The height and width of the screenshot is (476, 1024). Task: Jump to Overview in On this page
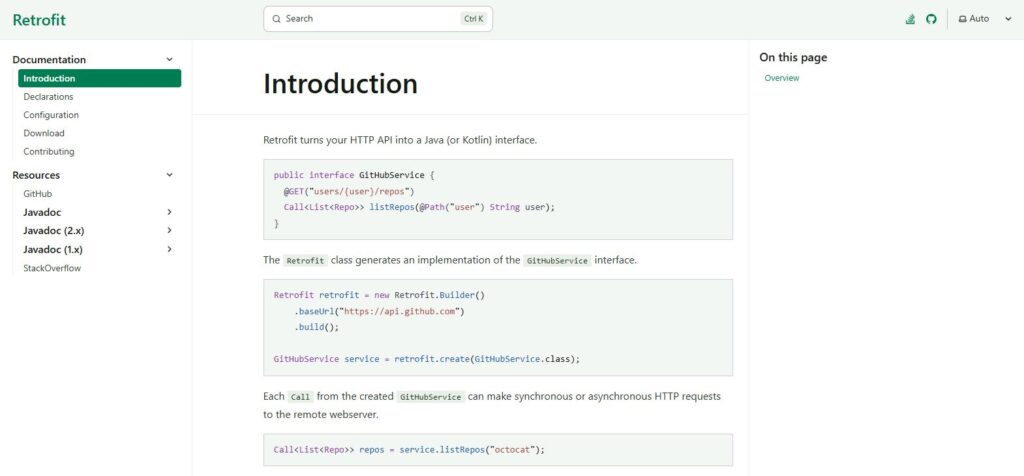[x=782, y=78]
